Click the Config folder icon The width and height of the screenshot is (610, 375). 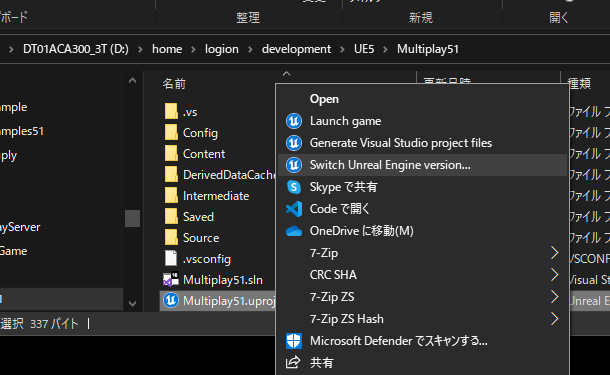(171, 133)
